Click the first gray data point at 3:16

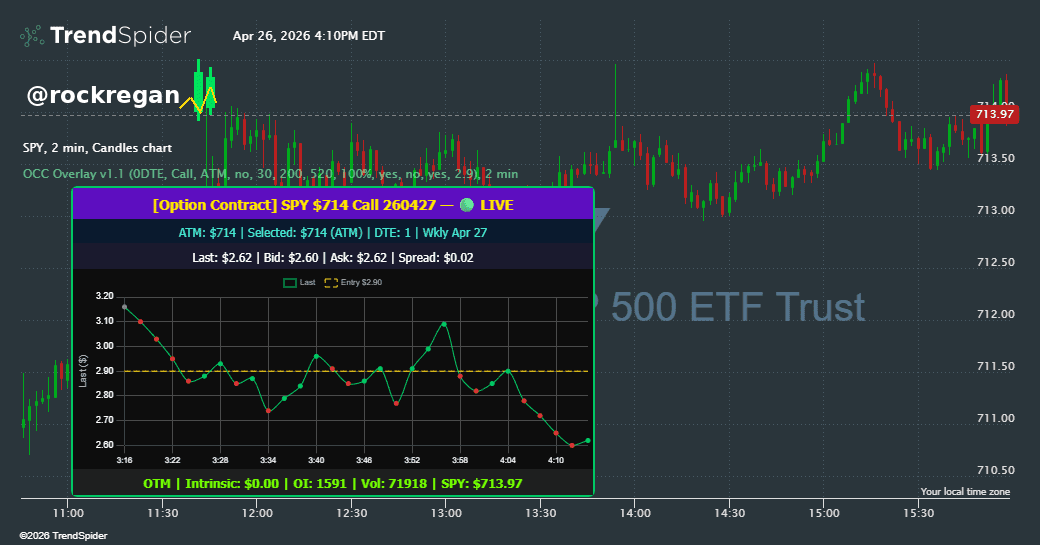(125, 307)
